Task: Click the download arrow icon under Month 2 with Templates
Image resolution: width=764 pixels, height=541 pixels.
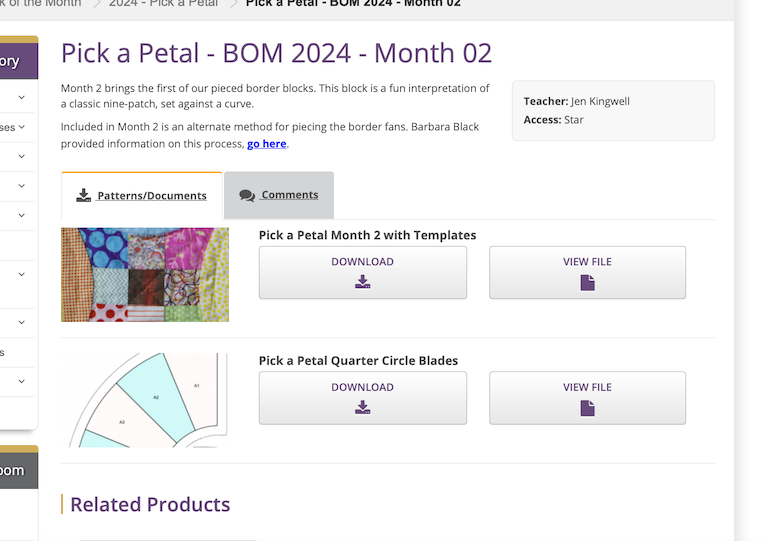Action: click(362, 282)
